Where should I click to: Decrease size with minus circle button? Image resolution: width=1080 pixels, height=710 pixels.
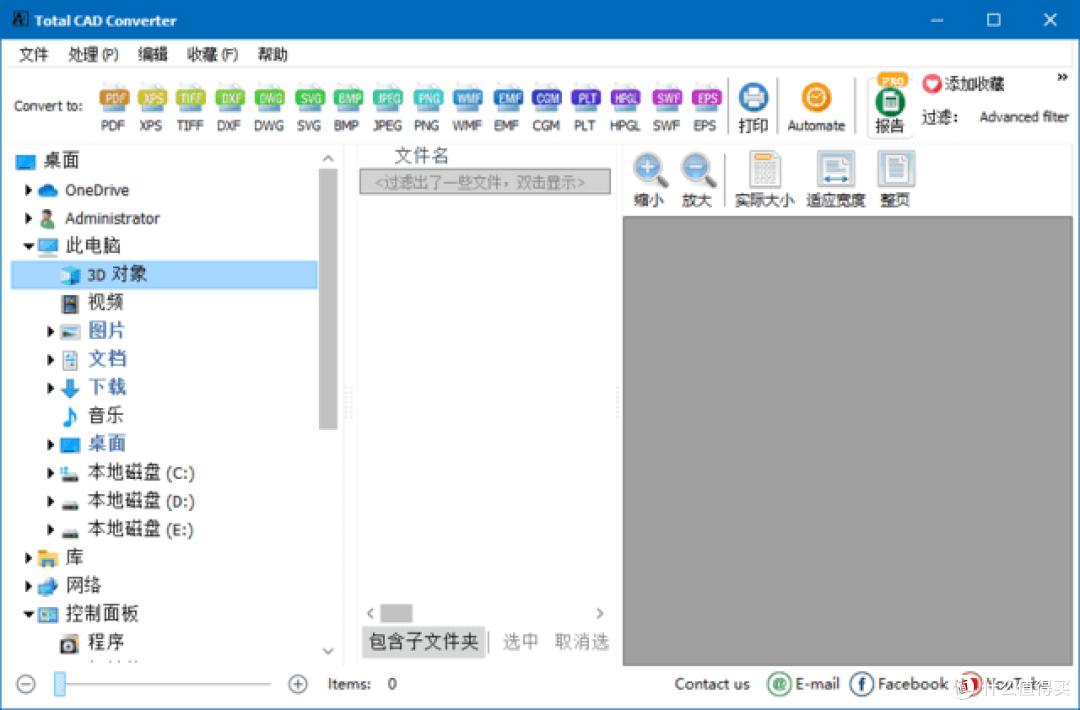(26, 684)
